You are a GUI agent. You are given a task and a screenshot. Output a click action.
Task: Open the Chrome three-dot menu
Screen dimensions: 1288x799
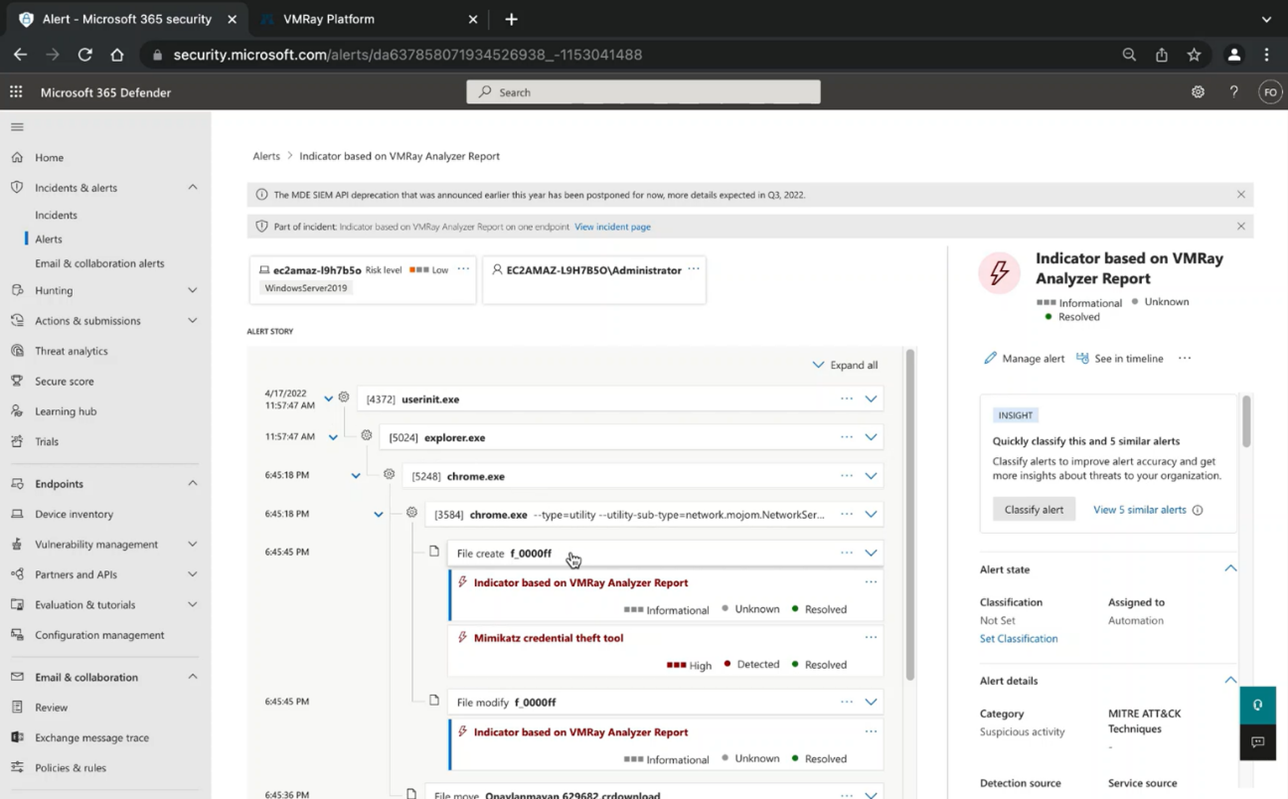coord(1267,55)
